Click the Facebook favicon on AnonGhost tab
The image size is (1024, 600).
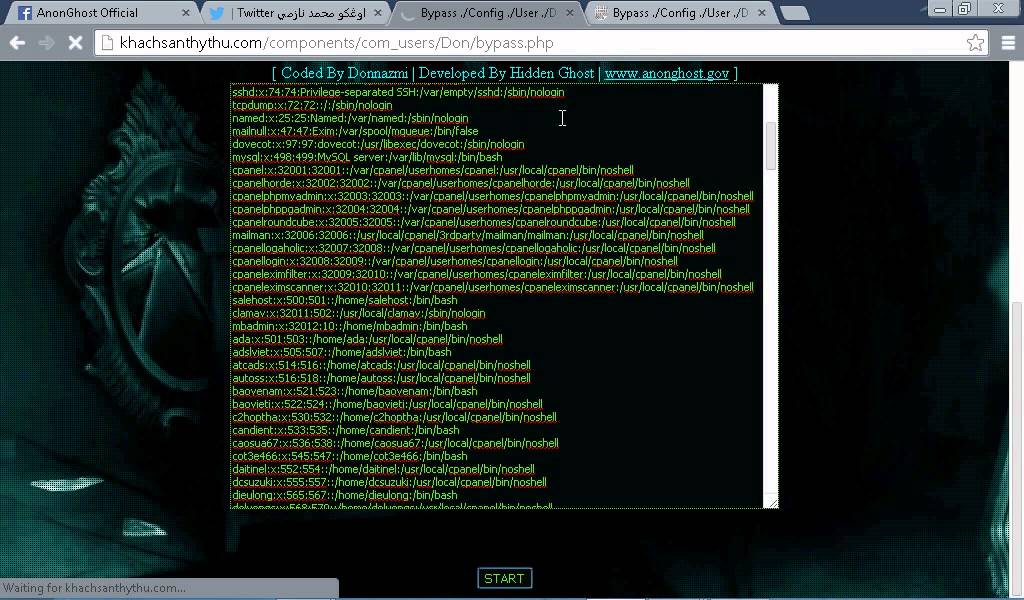pyautogui.click(x=24, y=13)
